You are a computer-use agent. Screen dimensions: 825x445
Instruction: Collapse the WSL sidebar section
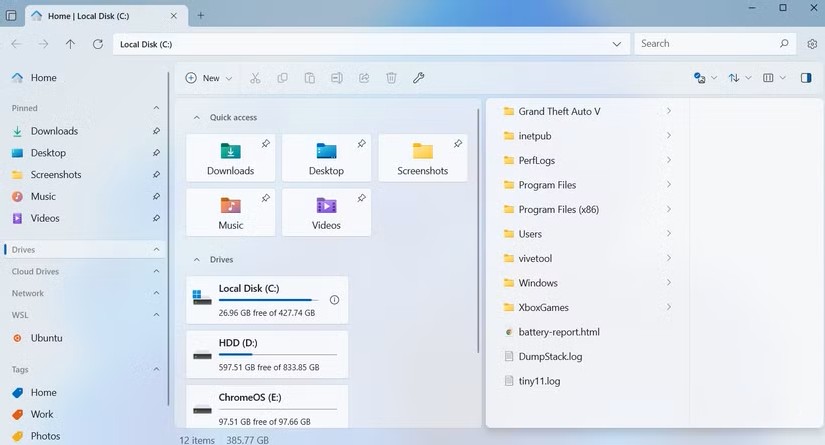click(156, 315)
